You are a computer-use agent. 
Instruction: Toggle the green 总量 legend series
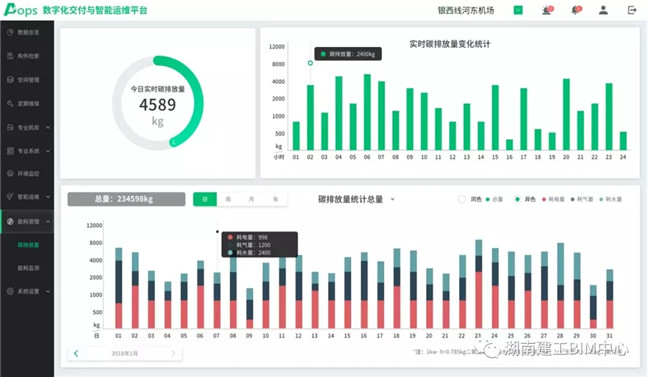coord(495,199)
